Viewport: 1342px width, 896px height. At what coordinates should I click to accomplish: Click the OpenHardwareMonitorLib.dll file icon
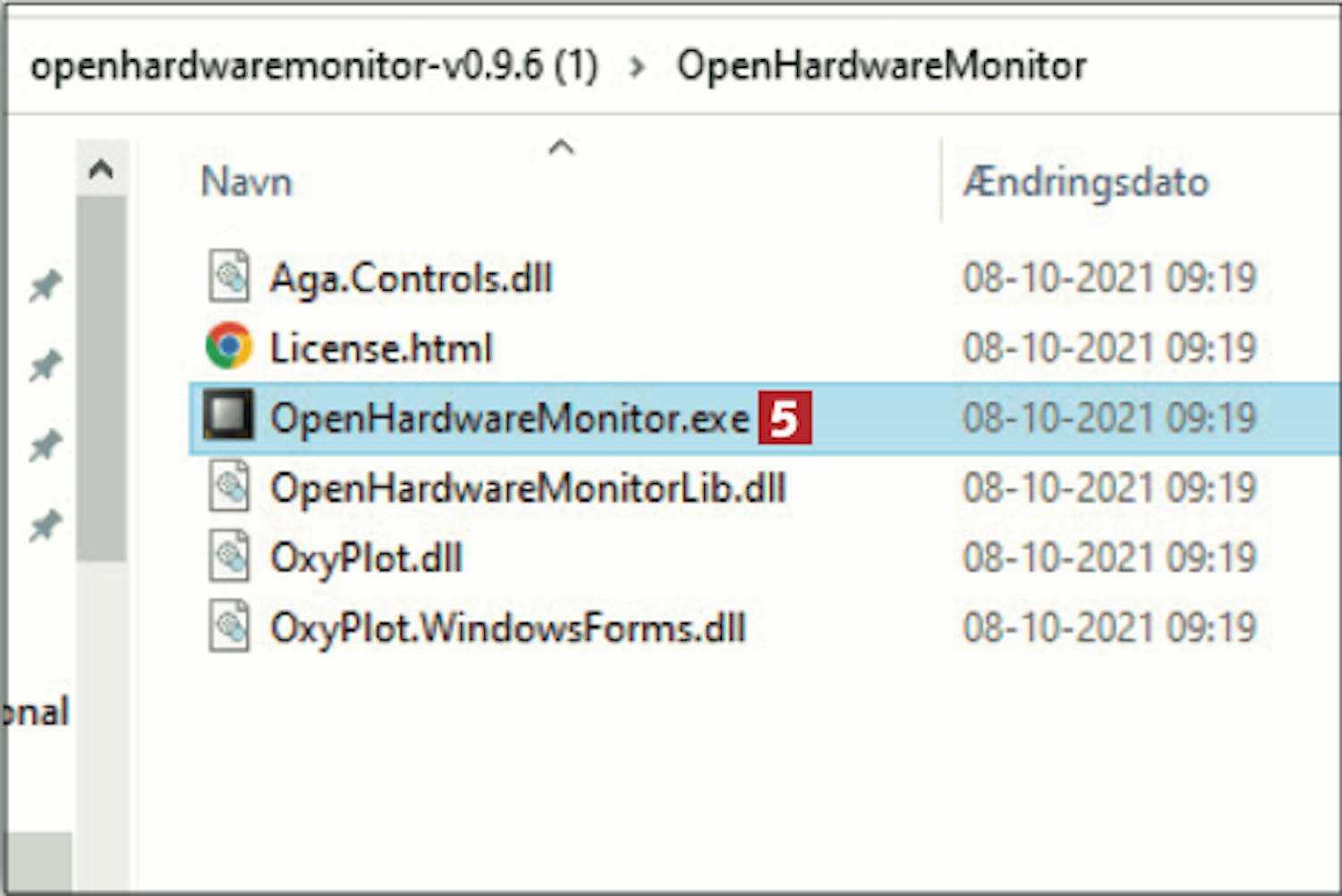tap(229, 486)
